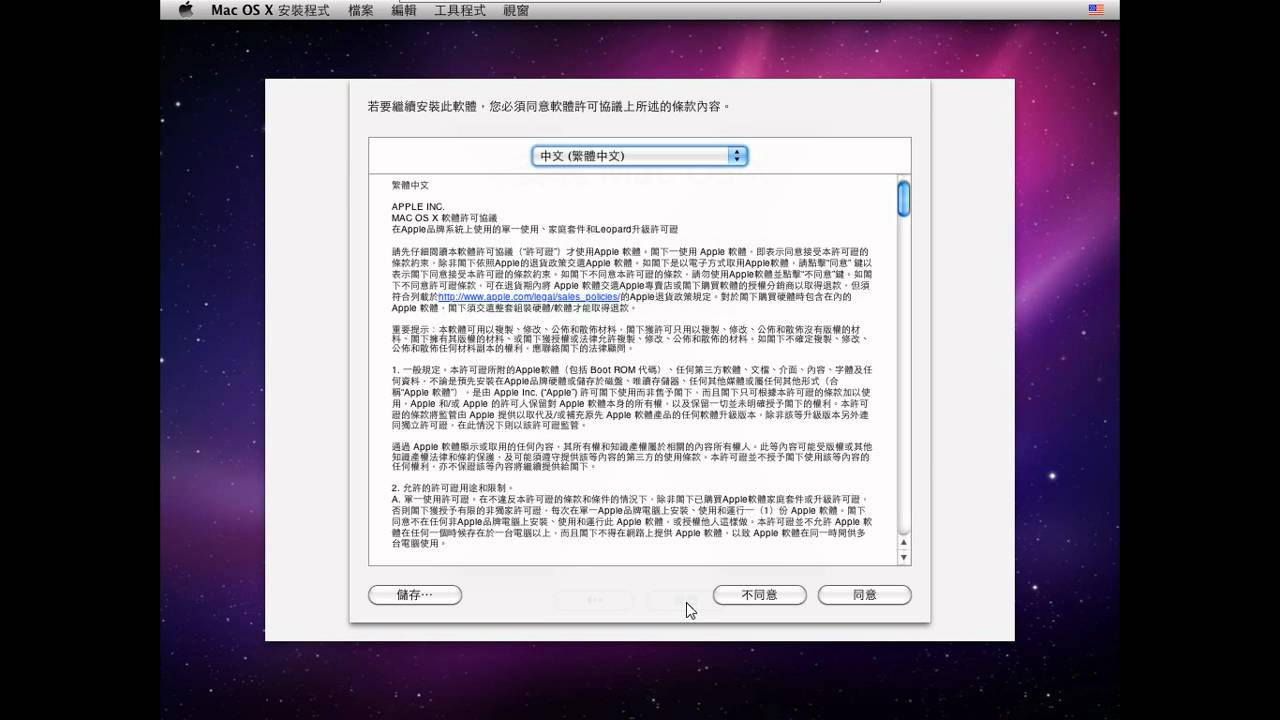Click the US flag input source icon

1096,10
